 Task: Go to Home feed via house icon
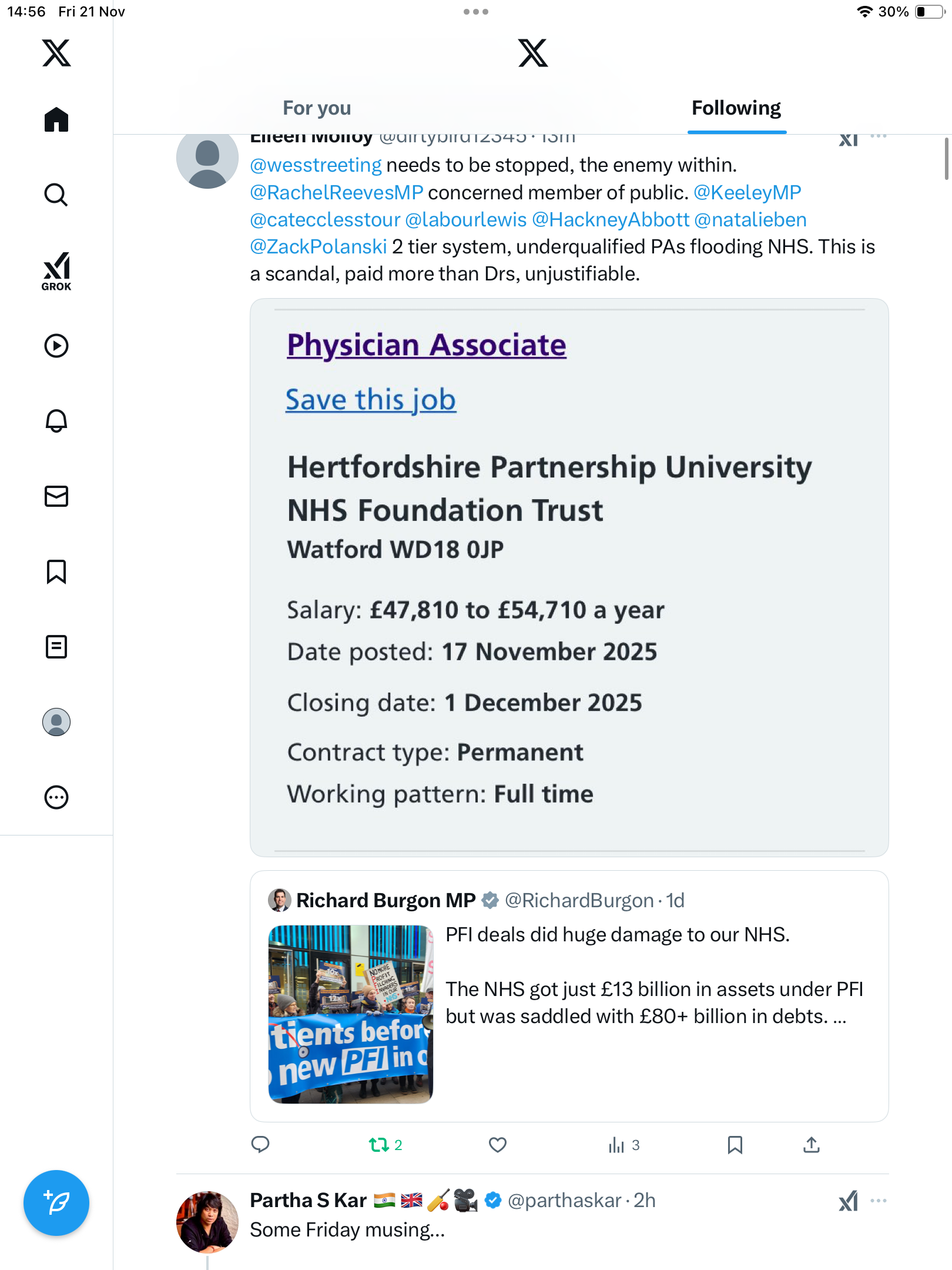[56, 120]
